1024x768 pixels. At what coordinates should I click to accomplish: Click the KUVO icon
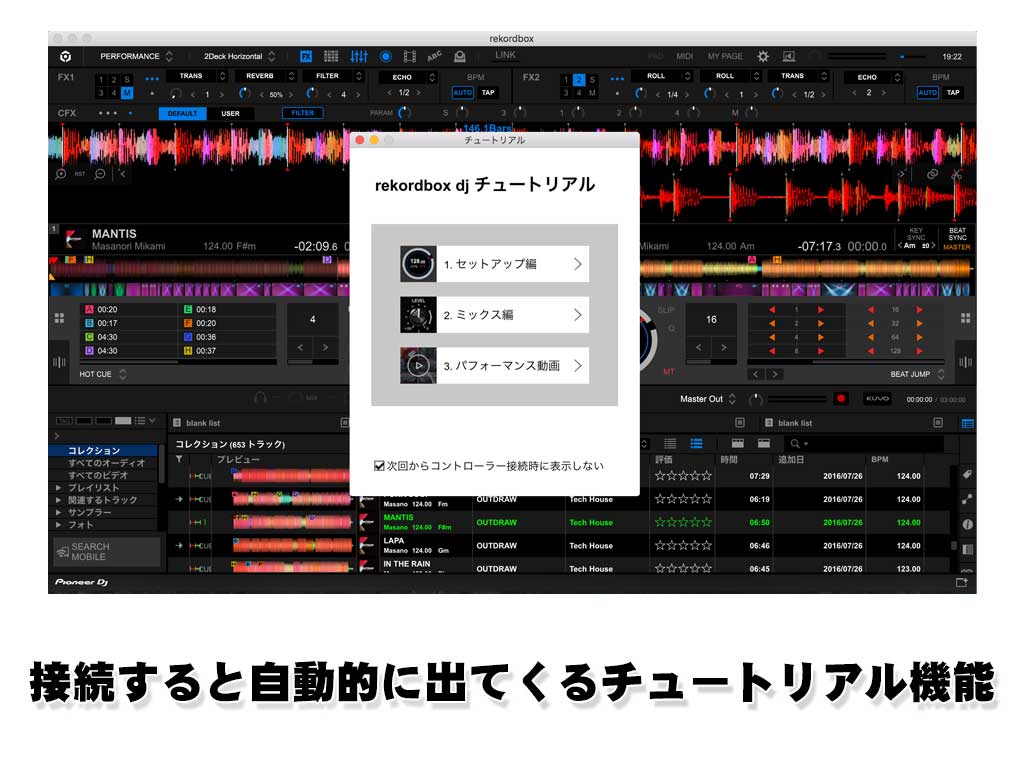pyautogui.click(x=876, y=398)
